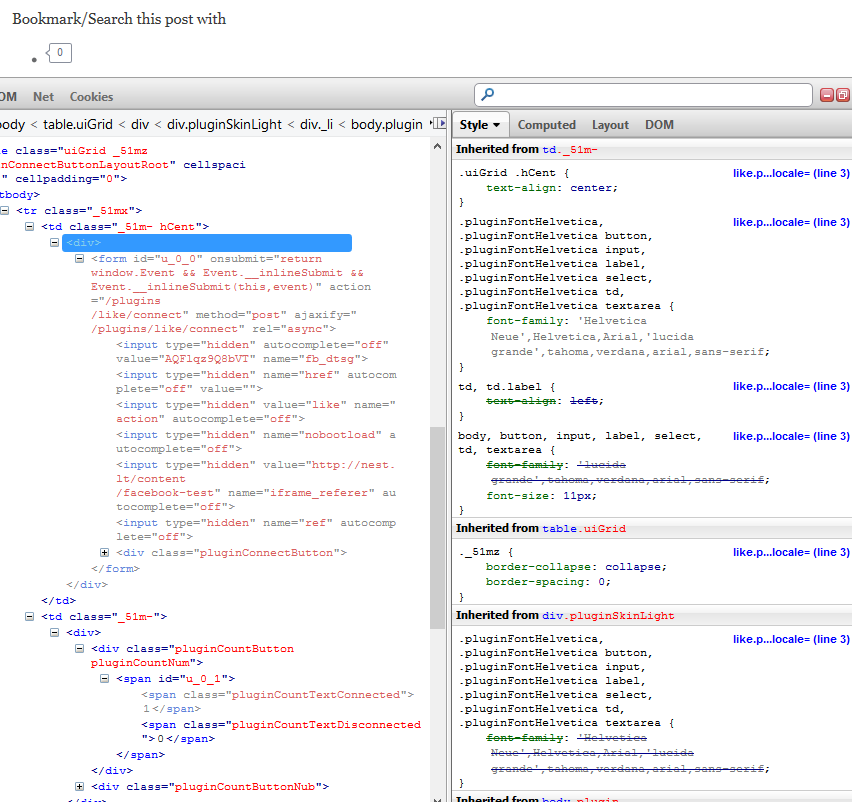Click the struck-through text-align: left property
The width and height of the screenshot is (852, 802).
[x=545, y=401]
